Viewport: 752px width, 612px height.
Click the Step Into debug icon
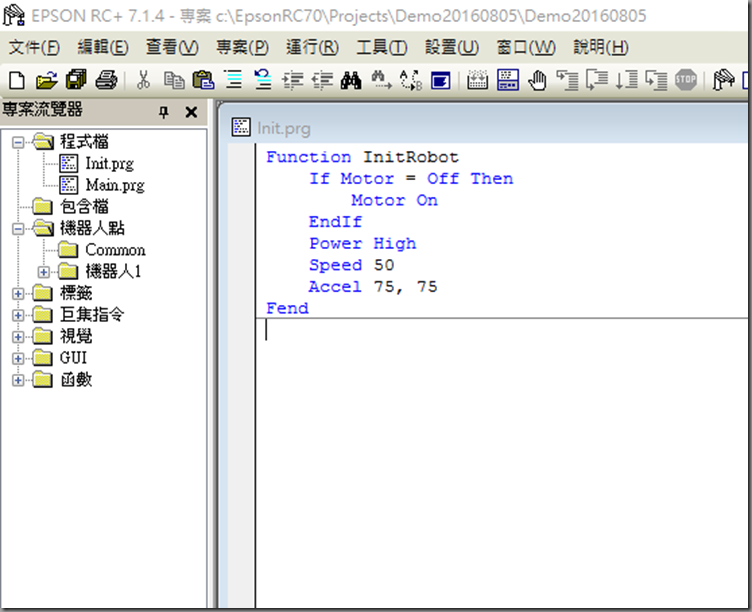click(x=567, y=80)
